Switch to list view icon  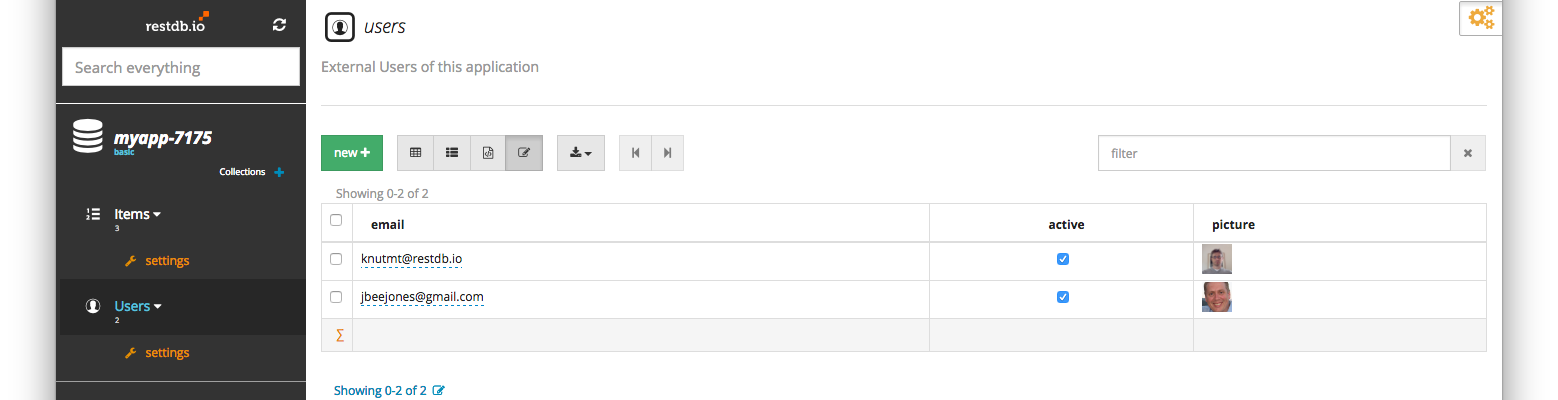(x=452, y=153)
